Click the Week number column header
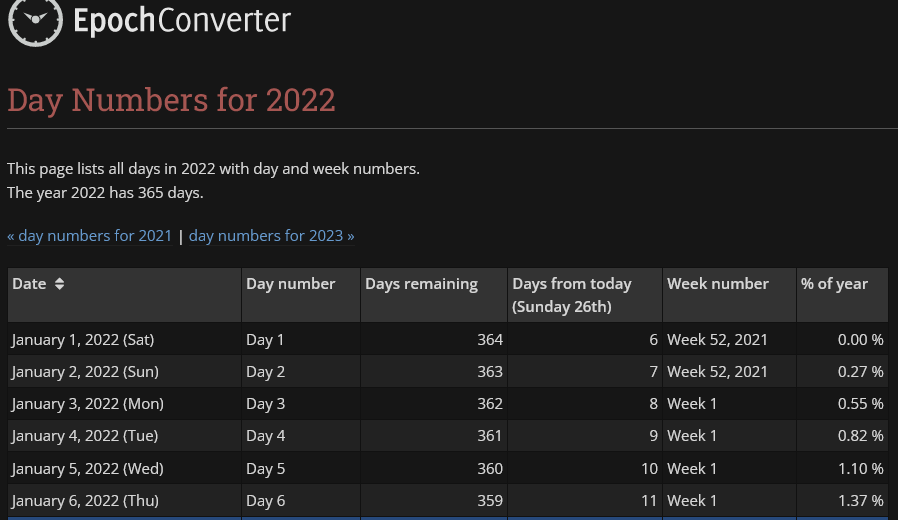898x520 pixels. (729, 295)
